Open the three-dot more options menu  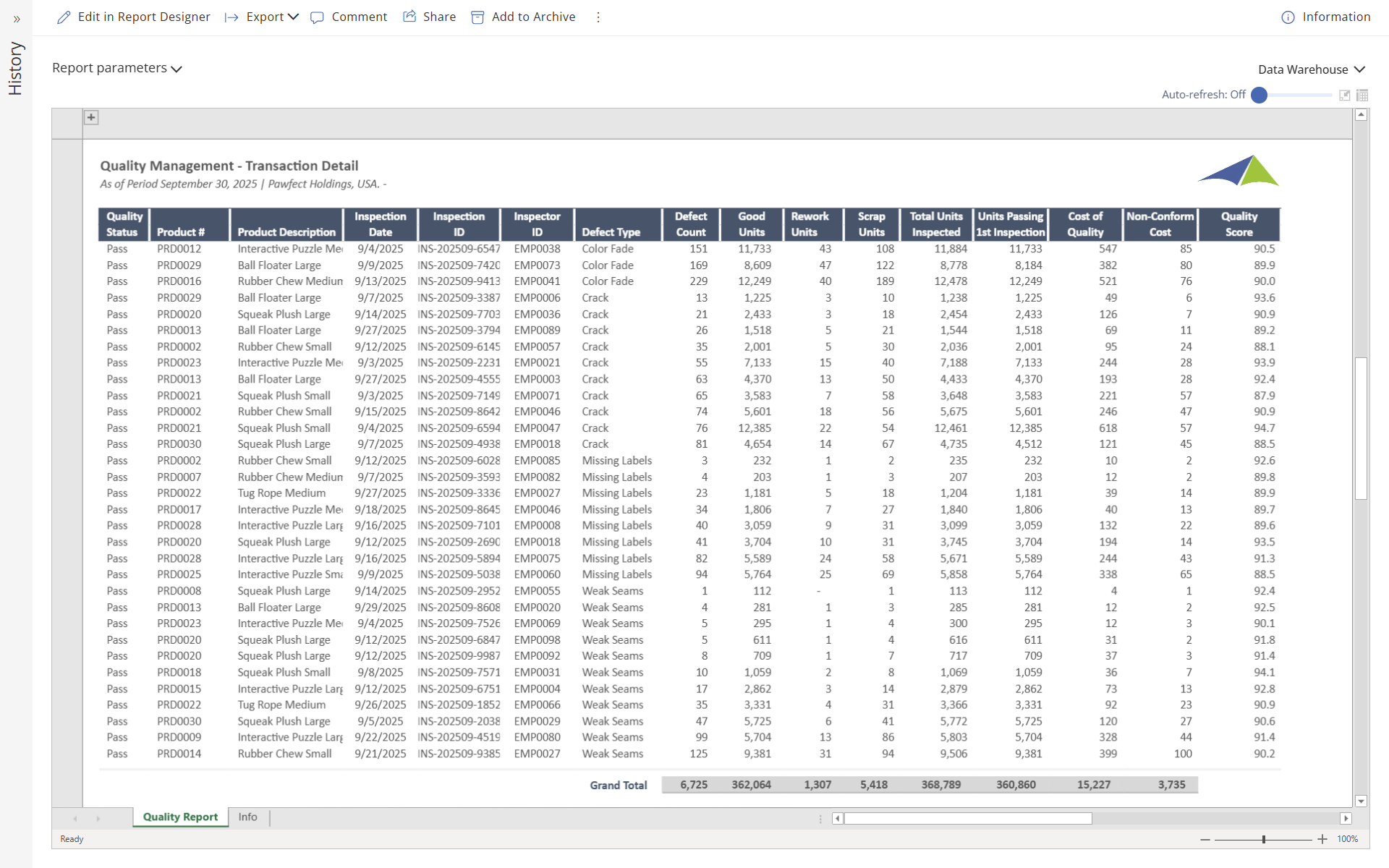(x=598, y=17)
